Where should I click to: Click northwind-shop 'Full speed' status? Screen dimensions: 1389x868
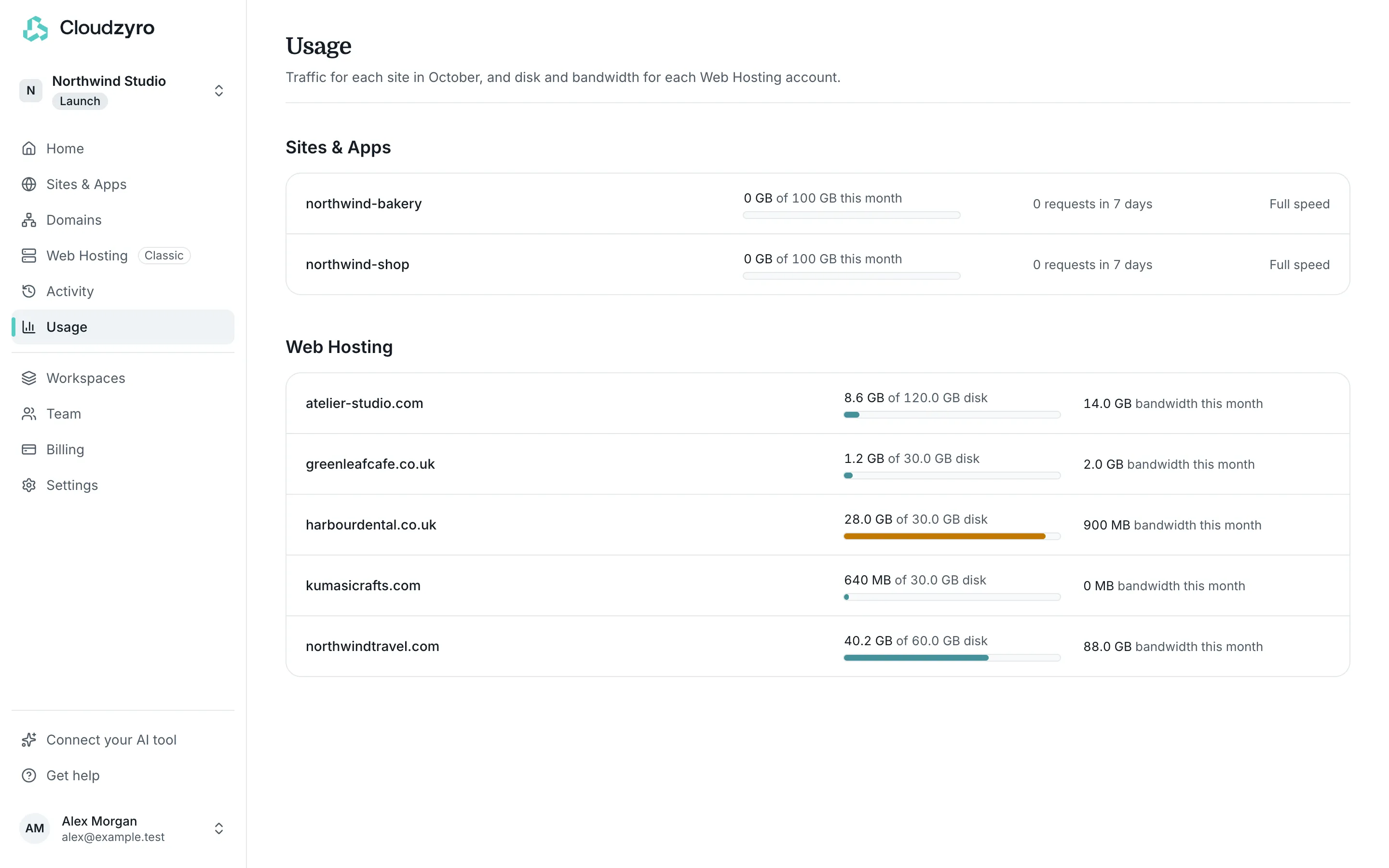(1299, 265)
